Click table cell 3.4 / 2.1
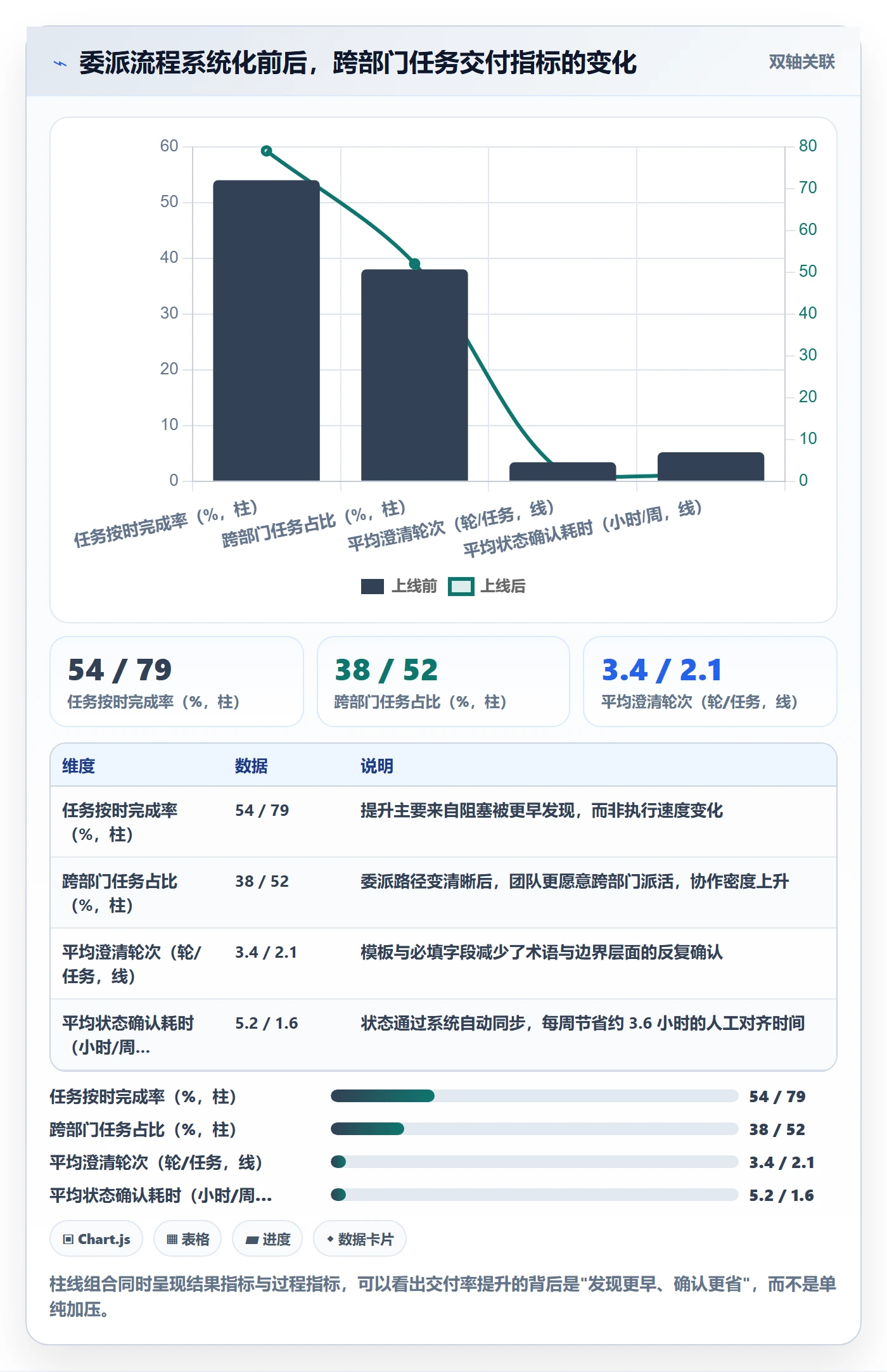 point(266,952)
